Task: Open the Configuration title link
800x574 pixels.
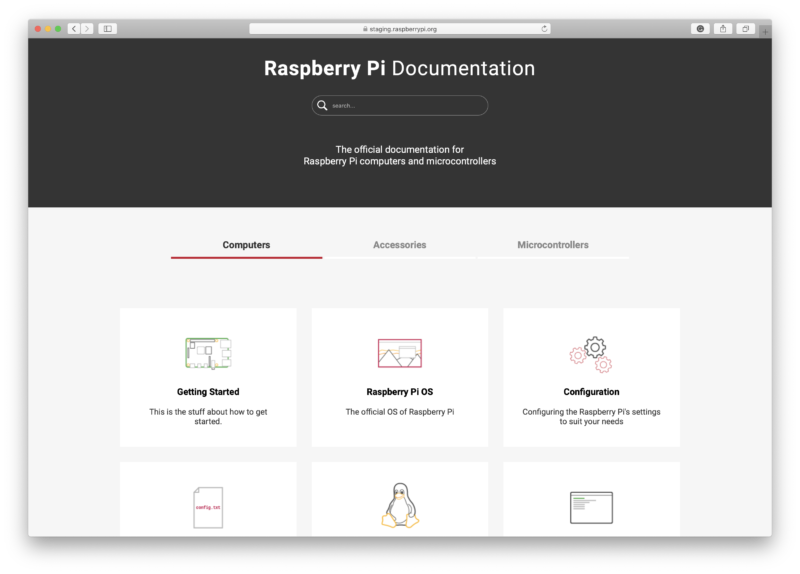Action: click(591, 392)
